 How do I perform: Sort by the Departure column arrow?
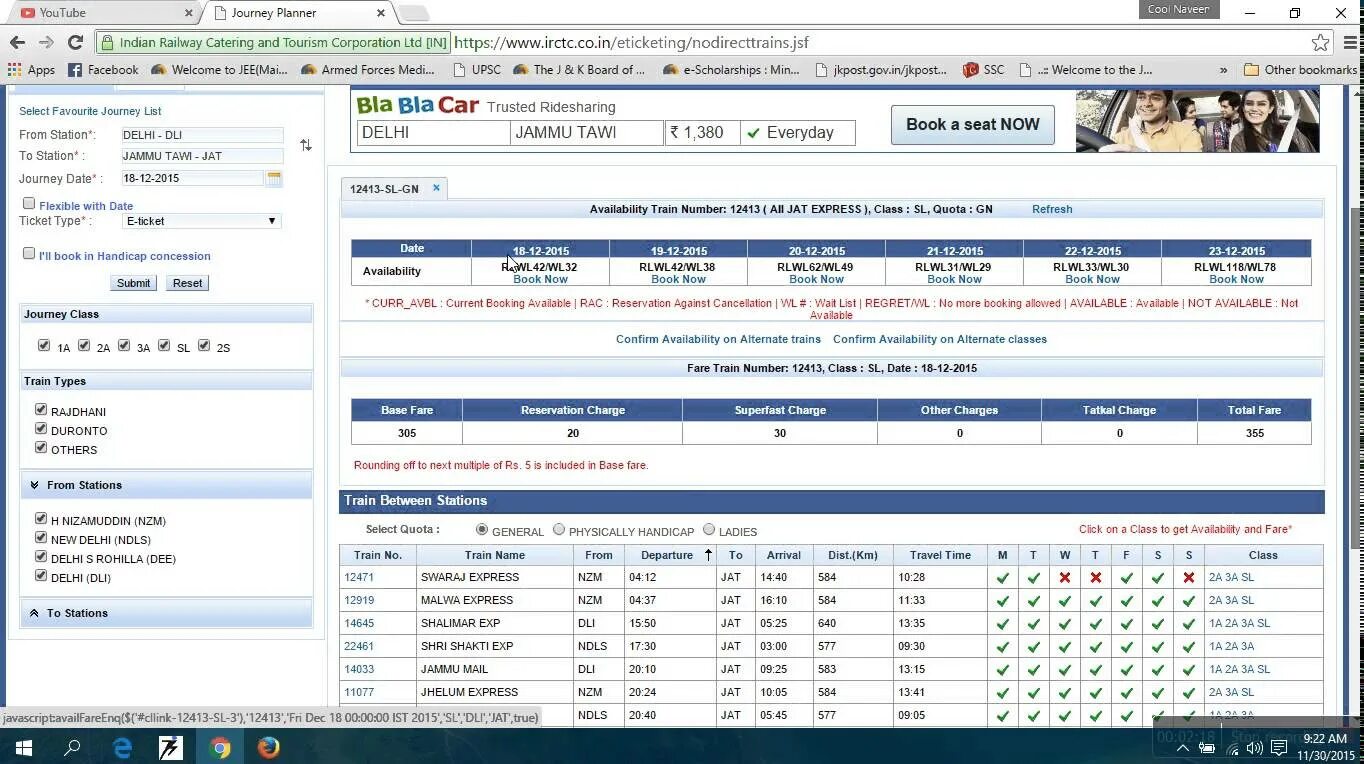click(708, 554)
